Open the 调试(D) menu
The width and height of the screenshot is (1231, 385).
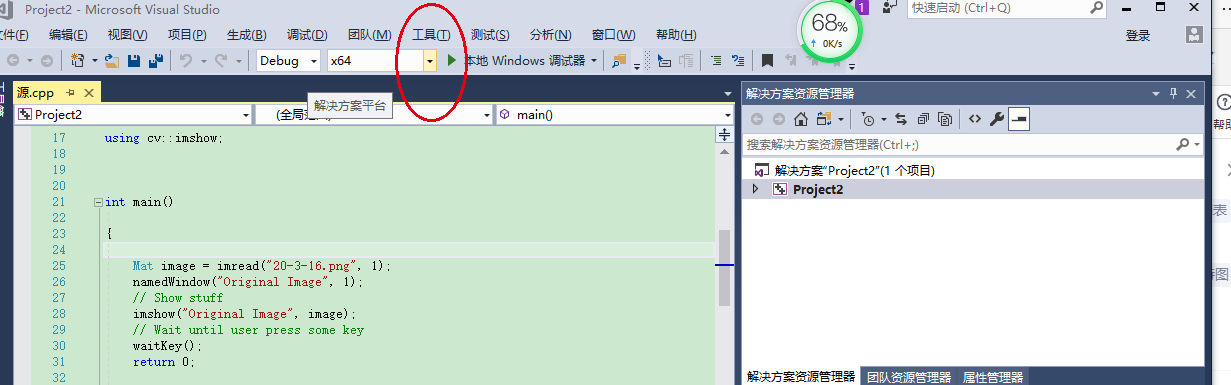point(307,35)
